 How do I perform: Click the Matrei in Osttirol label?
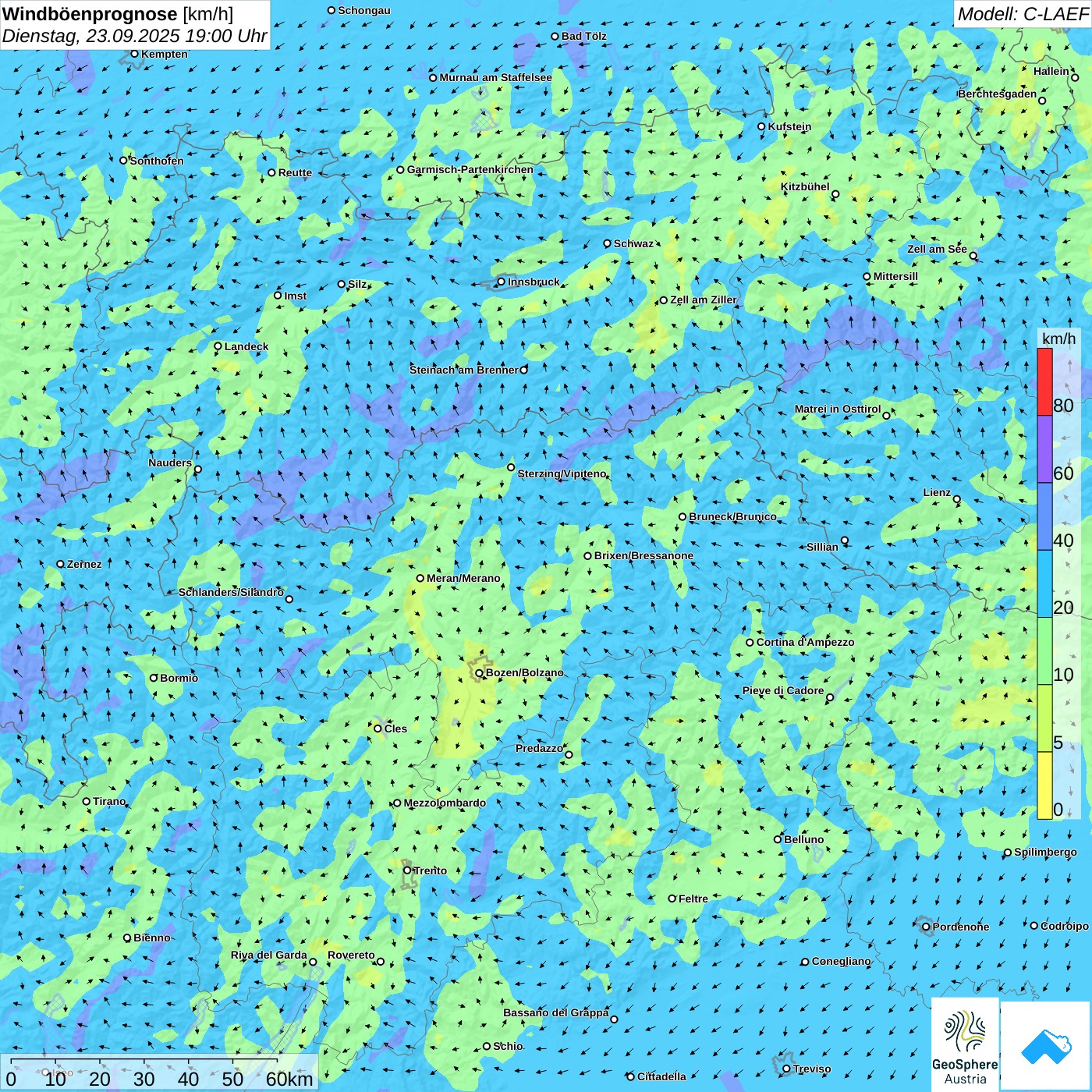838,409
